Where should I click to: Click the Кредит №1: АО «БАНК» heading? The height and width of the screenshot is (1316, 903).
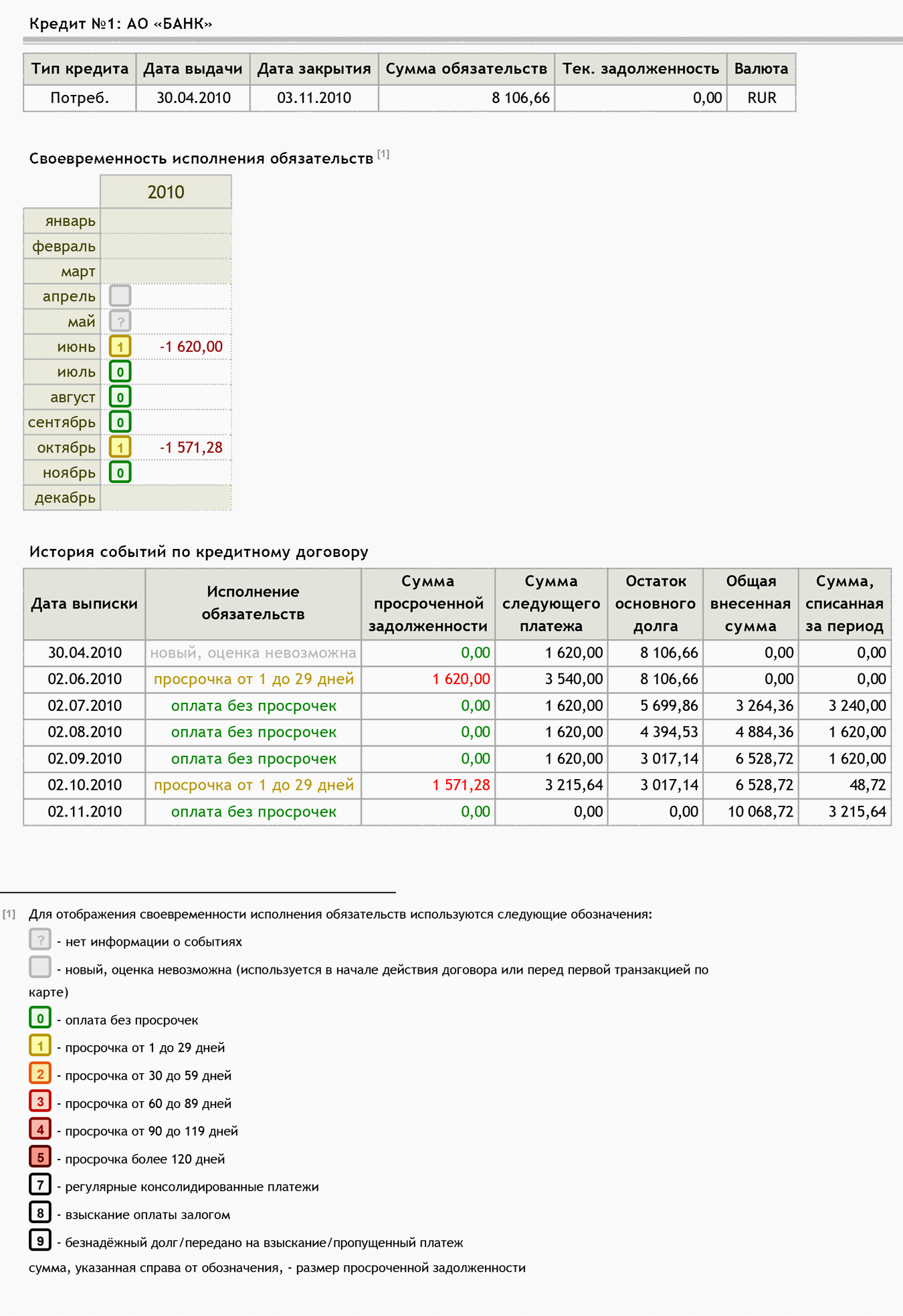[121, 24]
